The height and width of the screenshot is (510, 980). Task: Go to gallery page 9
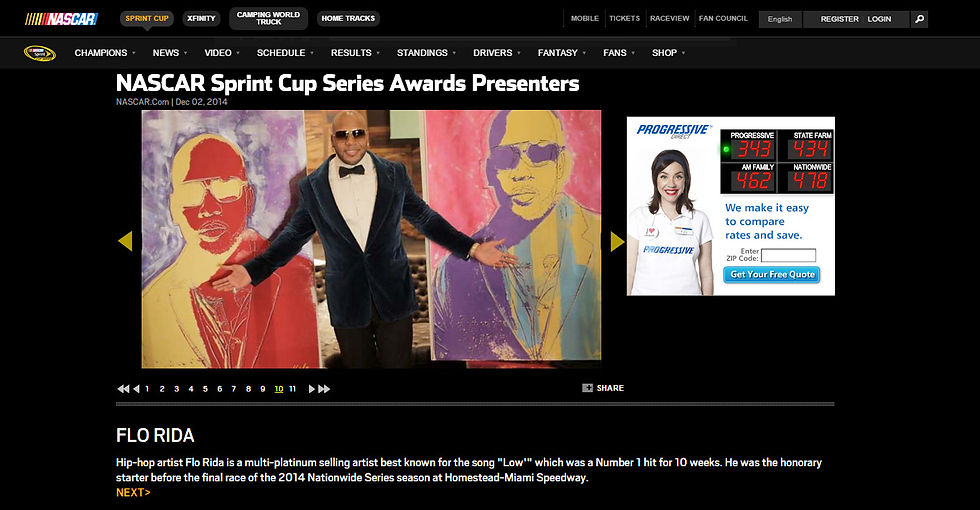pos(262,389)
